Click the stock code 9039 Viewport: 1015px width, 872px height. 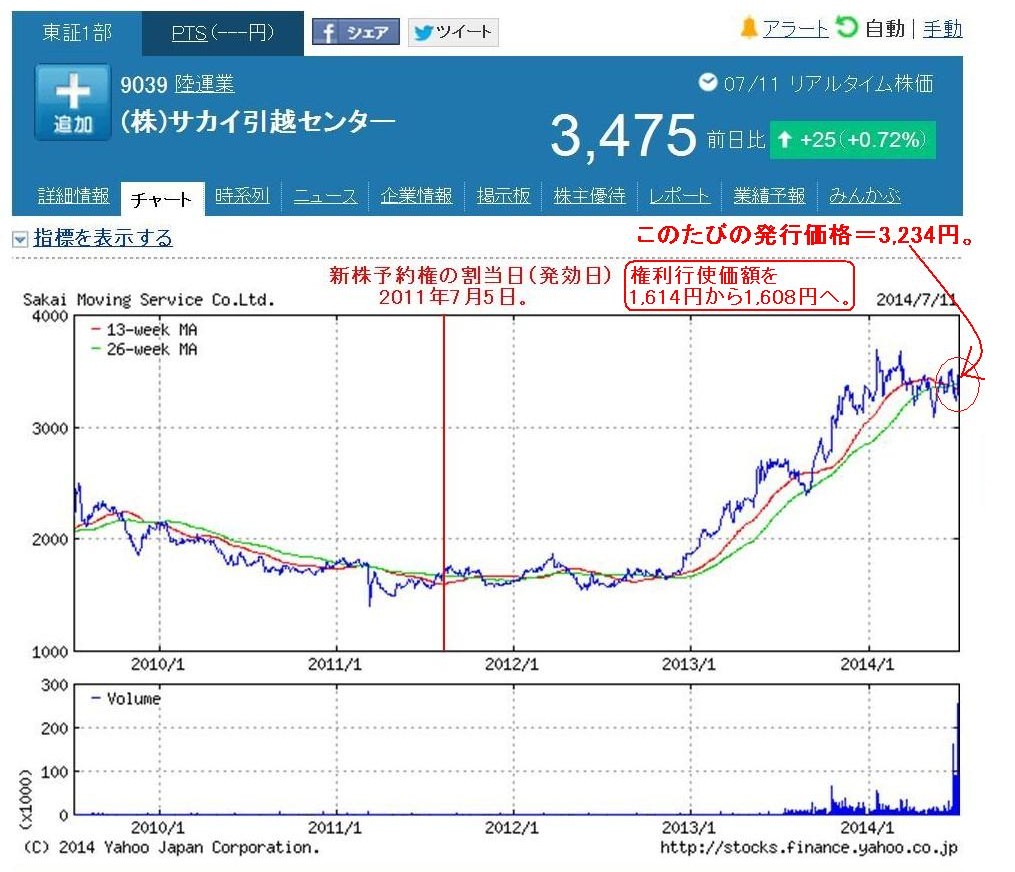click(144, 84)
